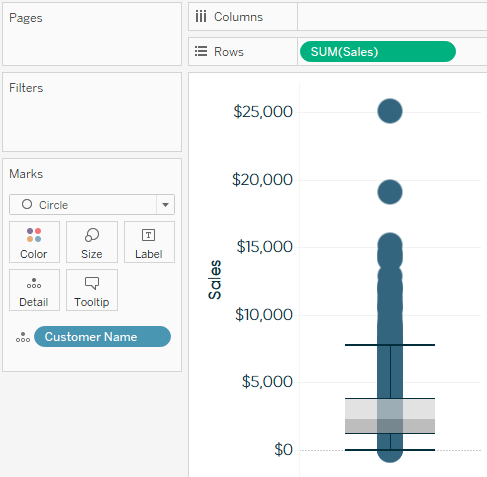Click the Filters shelf area
Screen dimensions: 487x477
tap(92, 112)
